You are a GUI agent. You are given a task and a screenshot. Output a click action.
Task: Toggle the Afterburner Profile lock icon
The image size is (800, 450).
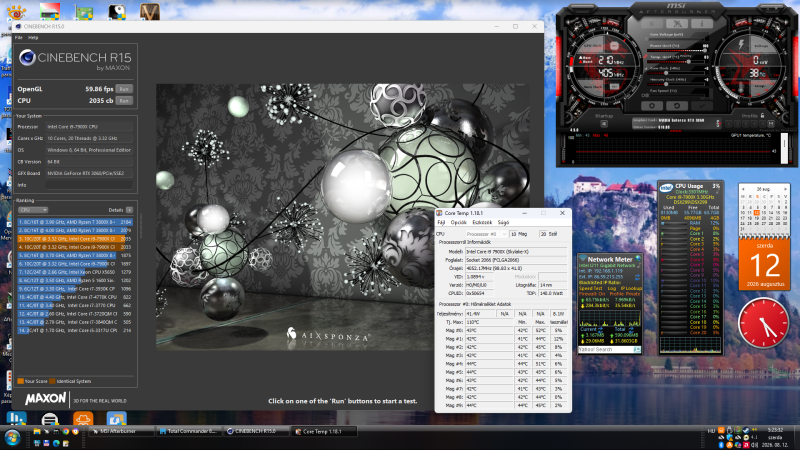[762, 115]
